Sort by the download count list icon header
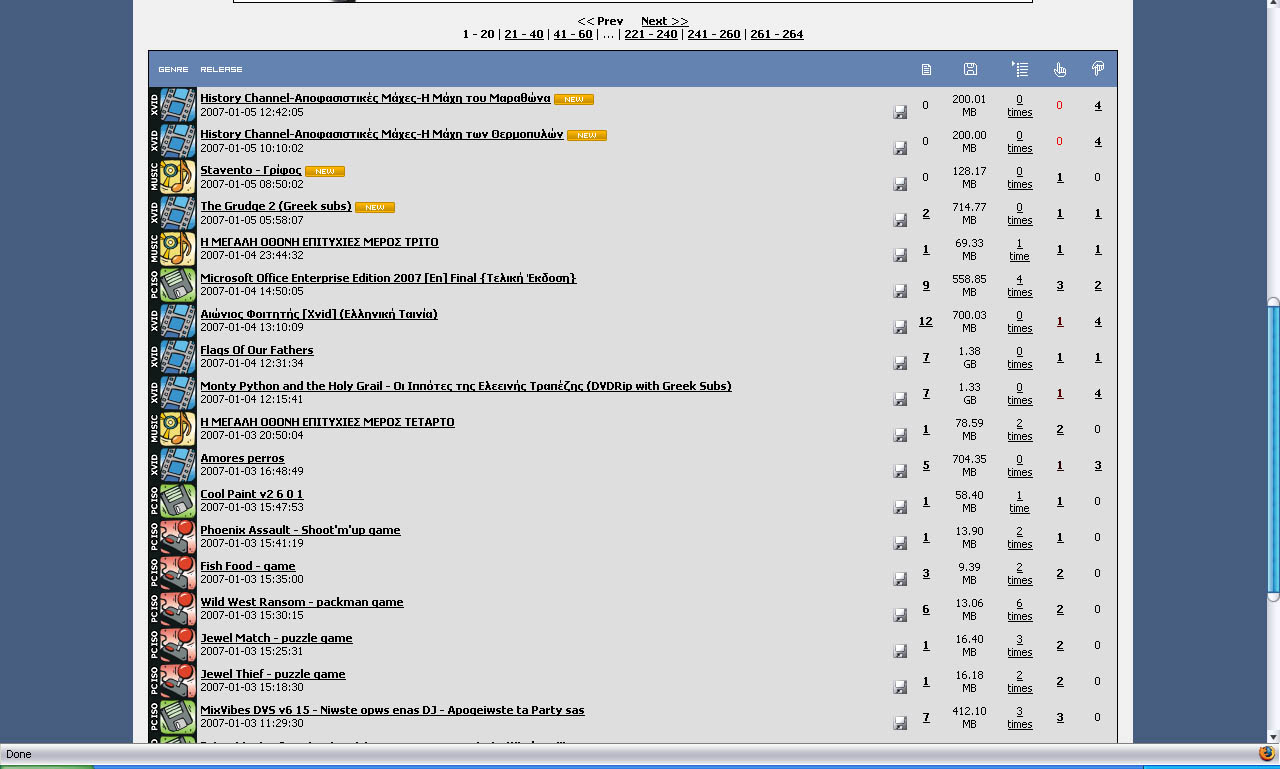 [x=1020, y=69]
